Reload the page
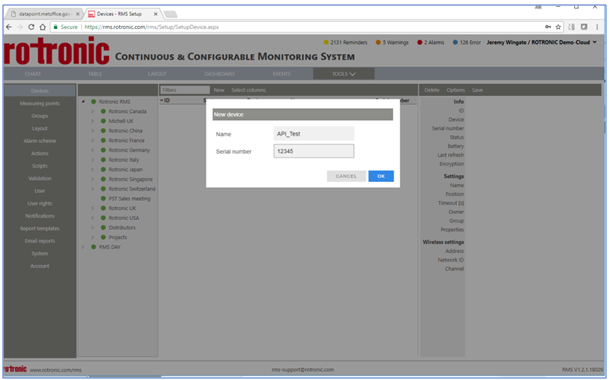Screen dimensions: 610x380 [31, 27]
